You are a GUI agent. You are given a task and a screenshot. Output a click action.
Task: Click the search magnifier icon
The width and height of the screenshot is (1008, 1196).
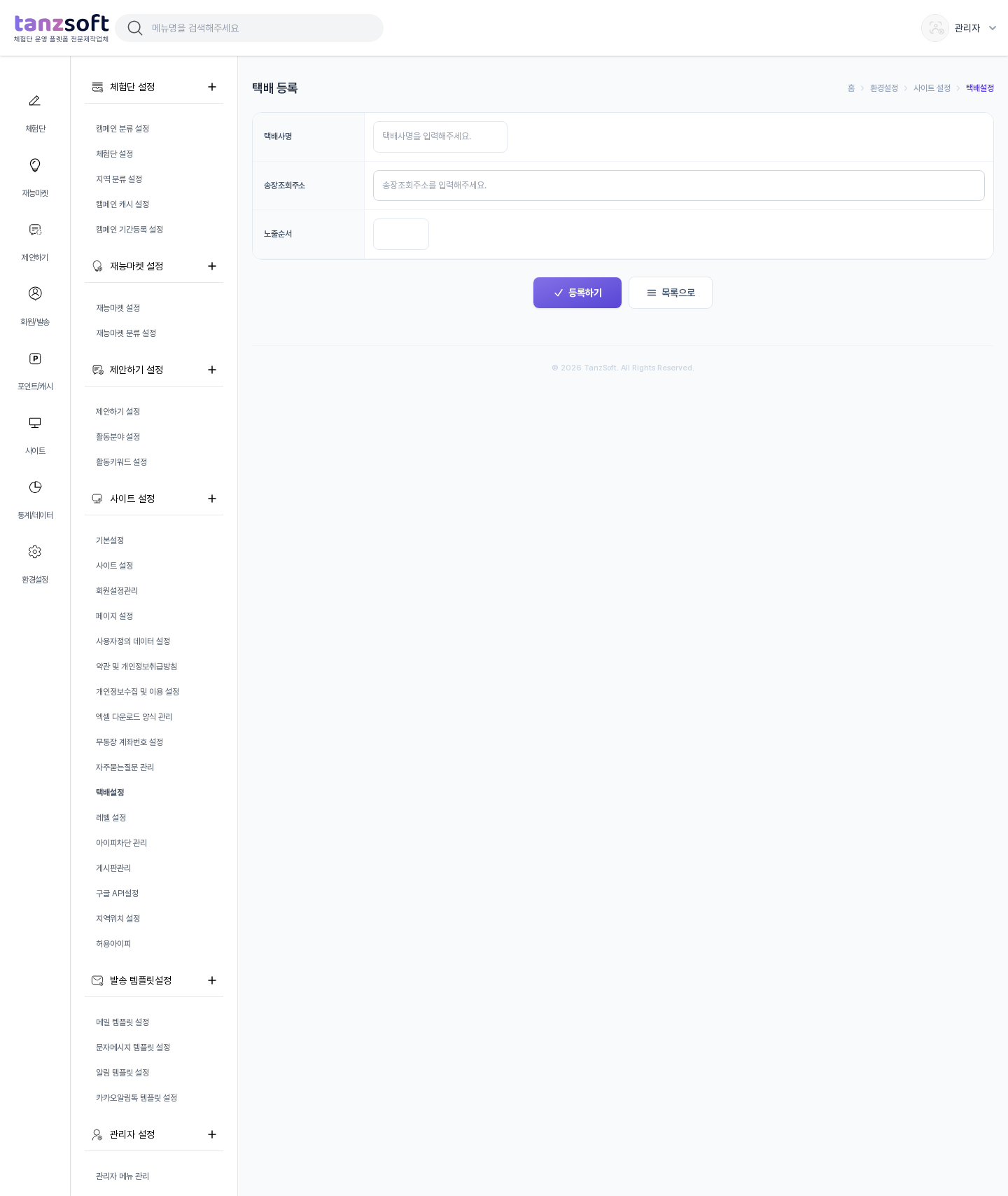(x=135, y=28)
